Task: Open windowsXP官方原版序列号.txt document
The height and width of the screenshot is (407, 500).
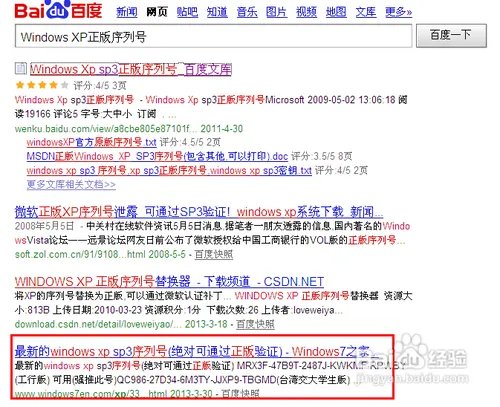Action: click(x=91, y=142)
